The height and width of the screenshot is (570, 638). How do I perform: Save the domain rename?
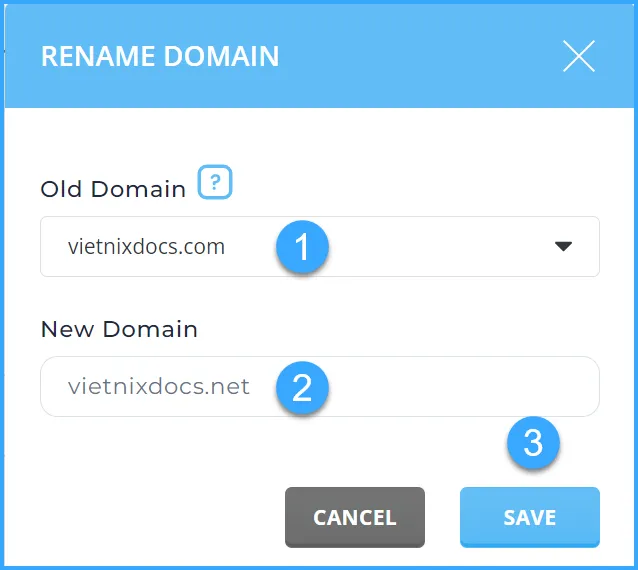coord(529,517)
